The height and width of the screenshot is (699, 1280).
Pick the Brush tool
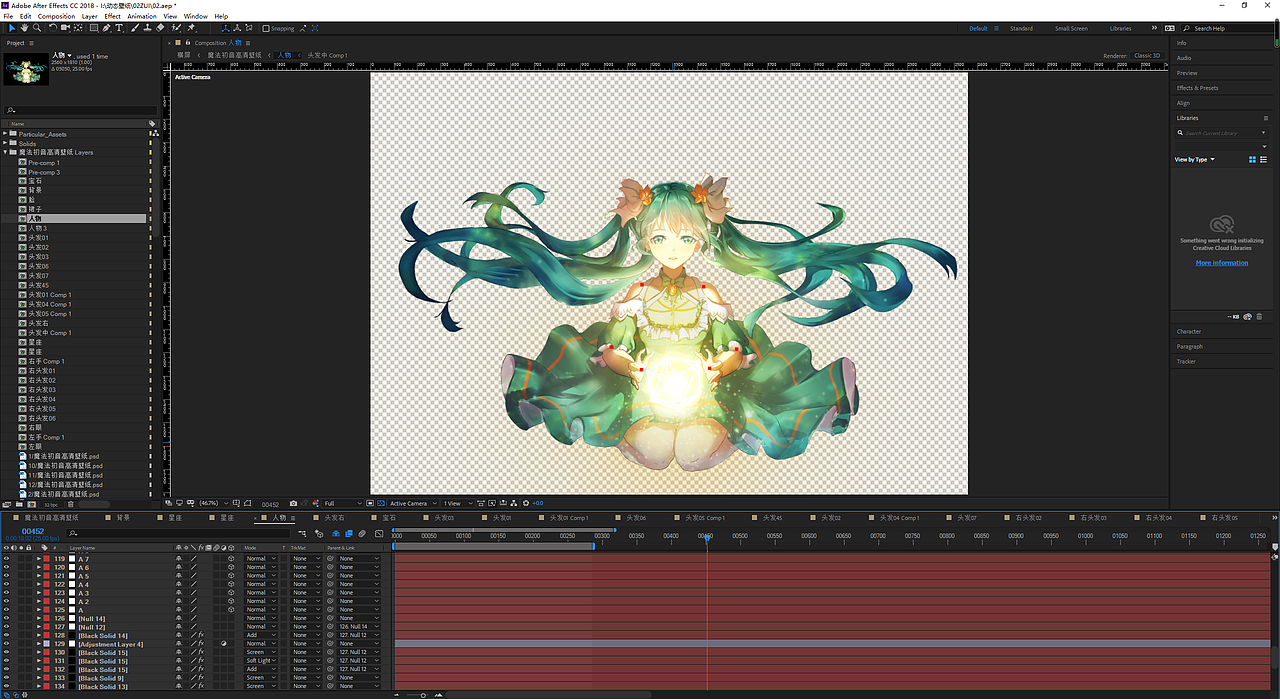[x=135, y=28]
